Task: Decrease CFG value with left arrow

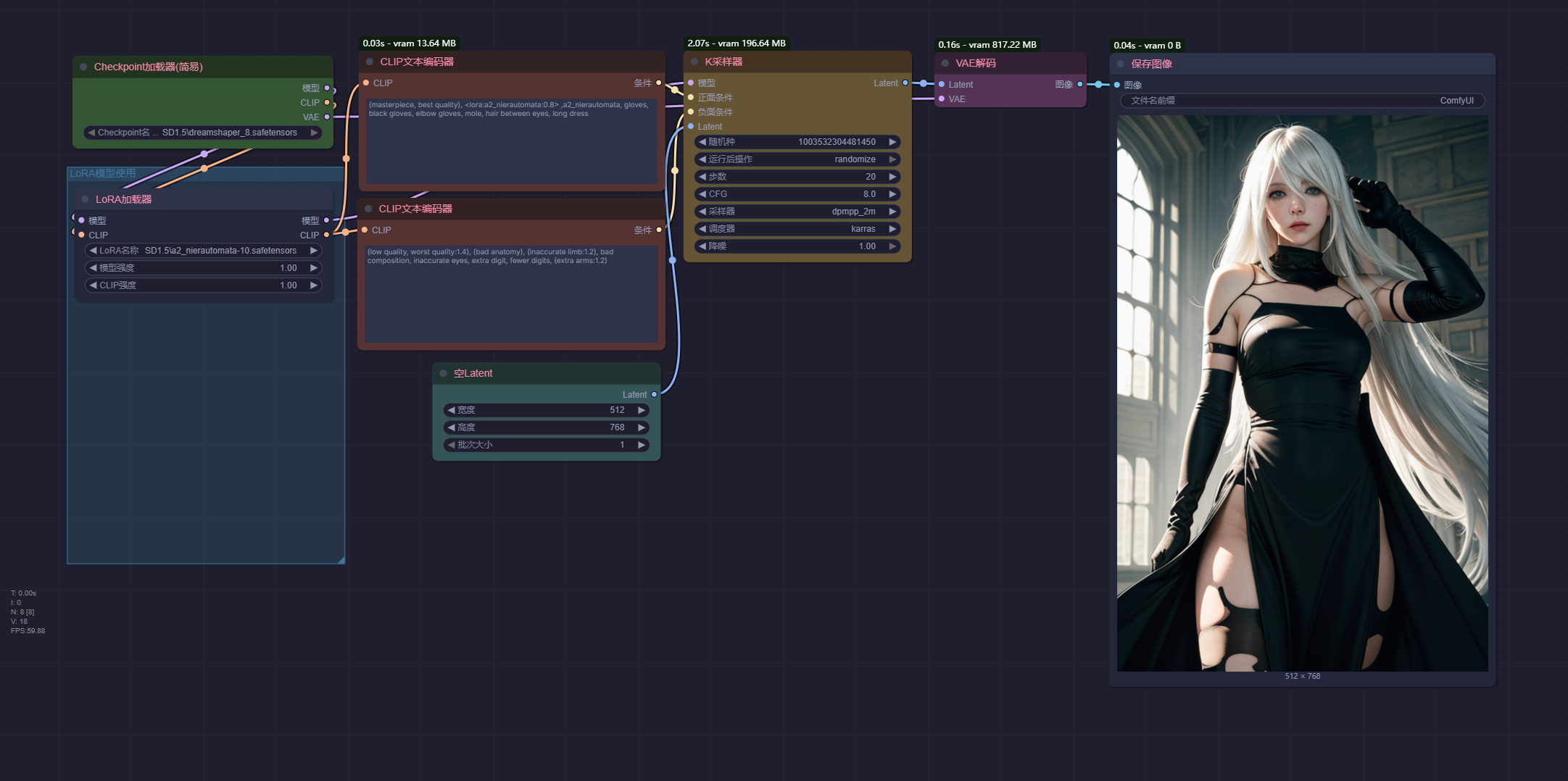Action: tap(702, 194)
